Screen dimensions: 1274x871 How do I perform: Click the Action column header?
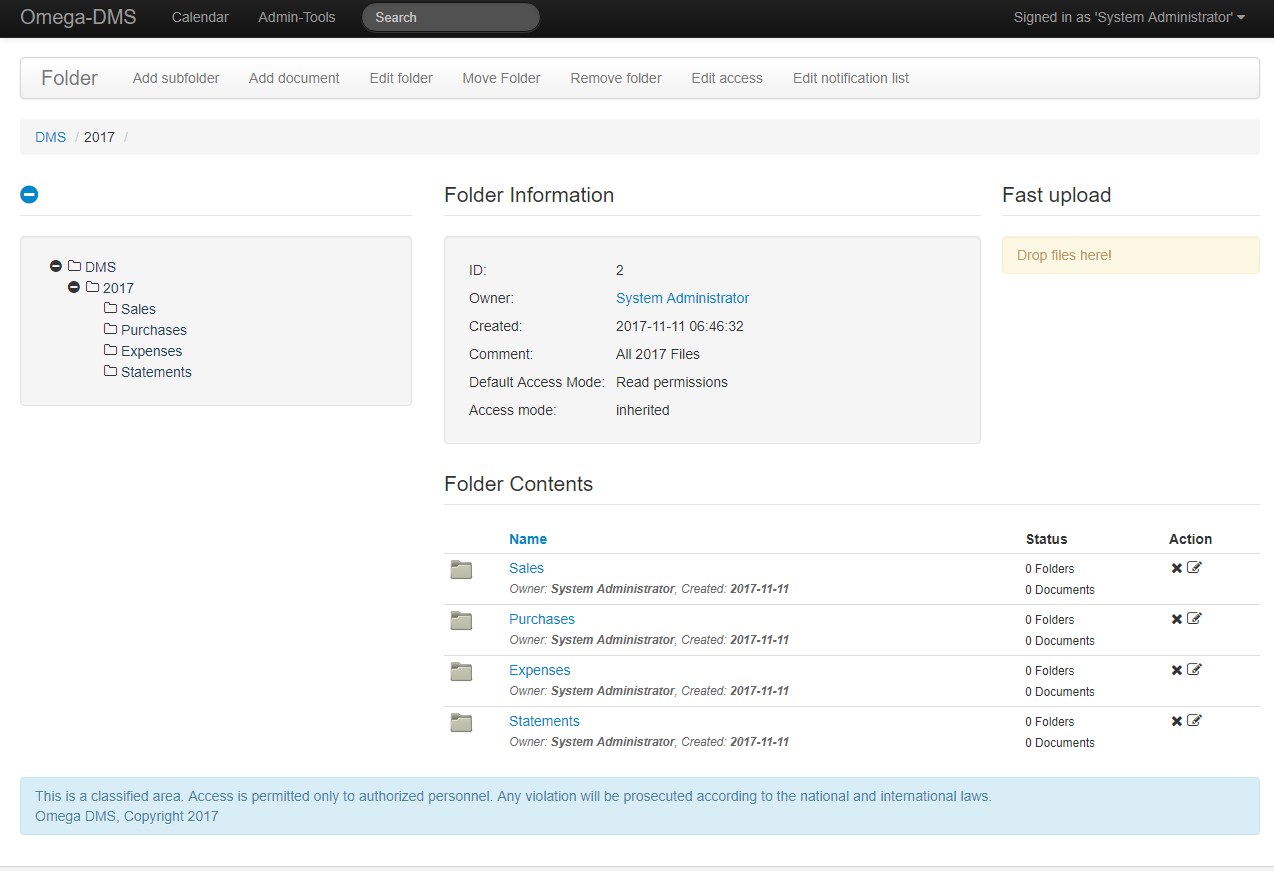pos(1190,539)
